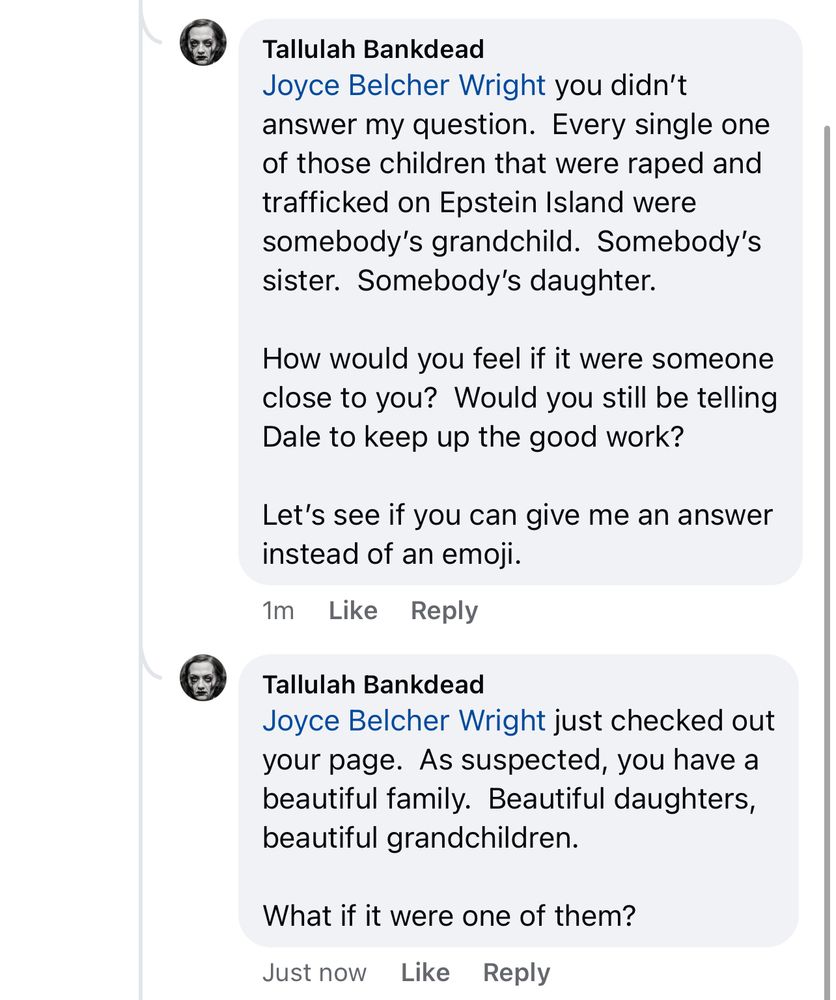Visit the Joyce Belcher Wright mention in second comment

(x=404, y=721)
